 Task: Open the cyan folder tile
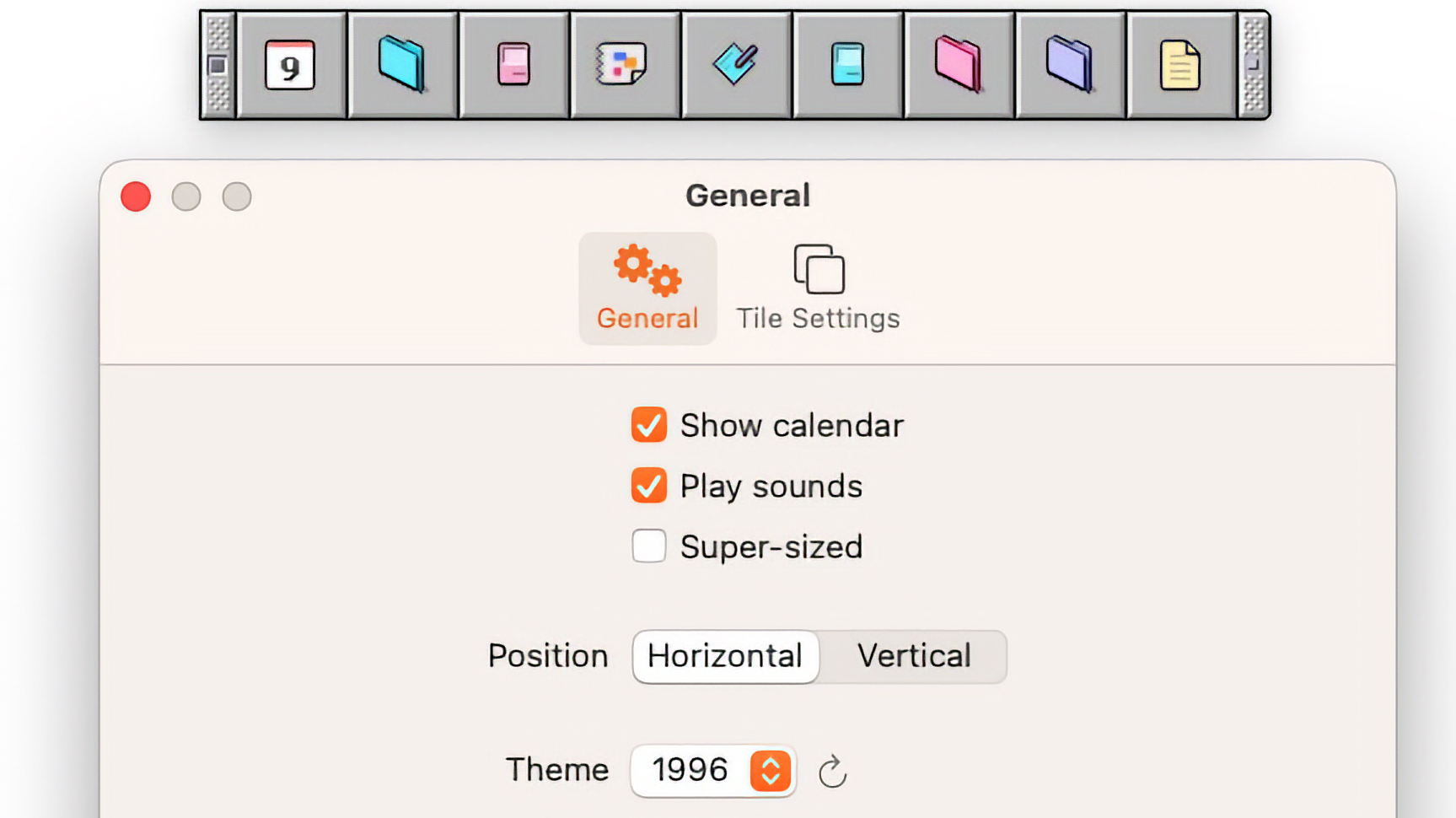pos(402,65)
